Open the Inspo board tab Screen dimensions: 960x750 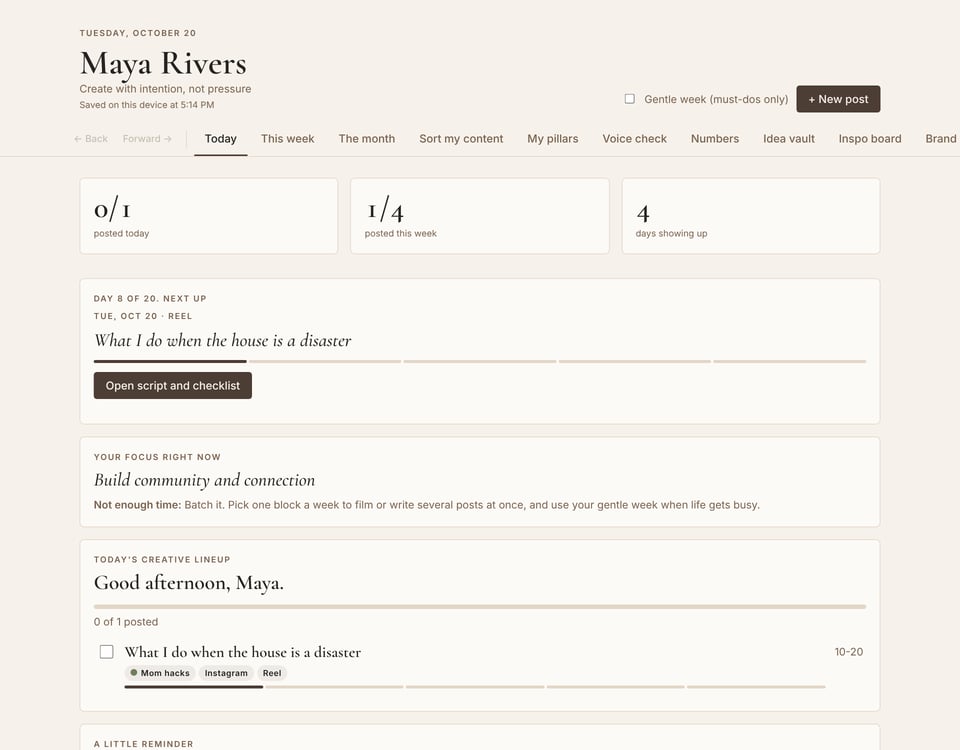[x=870, y=139]
